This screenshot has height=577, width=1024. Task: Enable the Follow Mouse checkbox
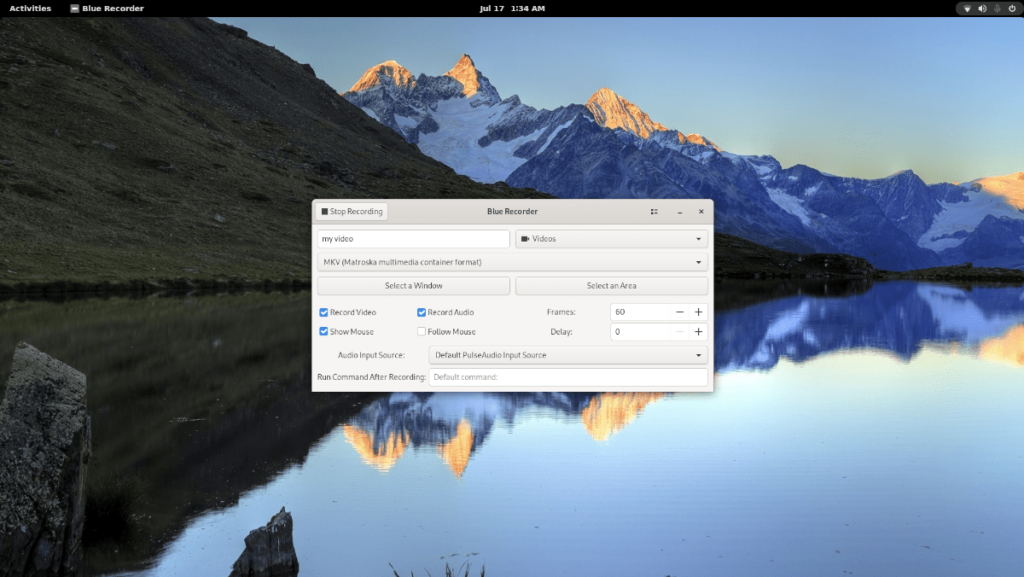click(x=422, y=332)
